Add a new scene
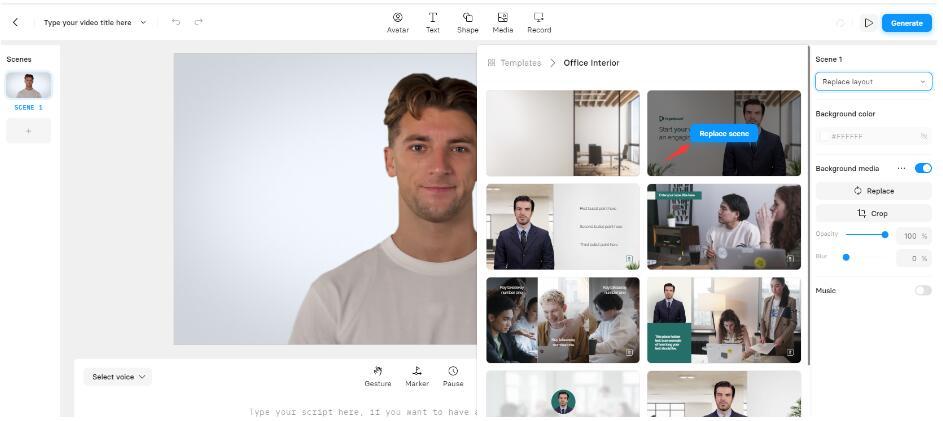943x421 pixels. click(28, 131)
